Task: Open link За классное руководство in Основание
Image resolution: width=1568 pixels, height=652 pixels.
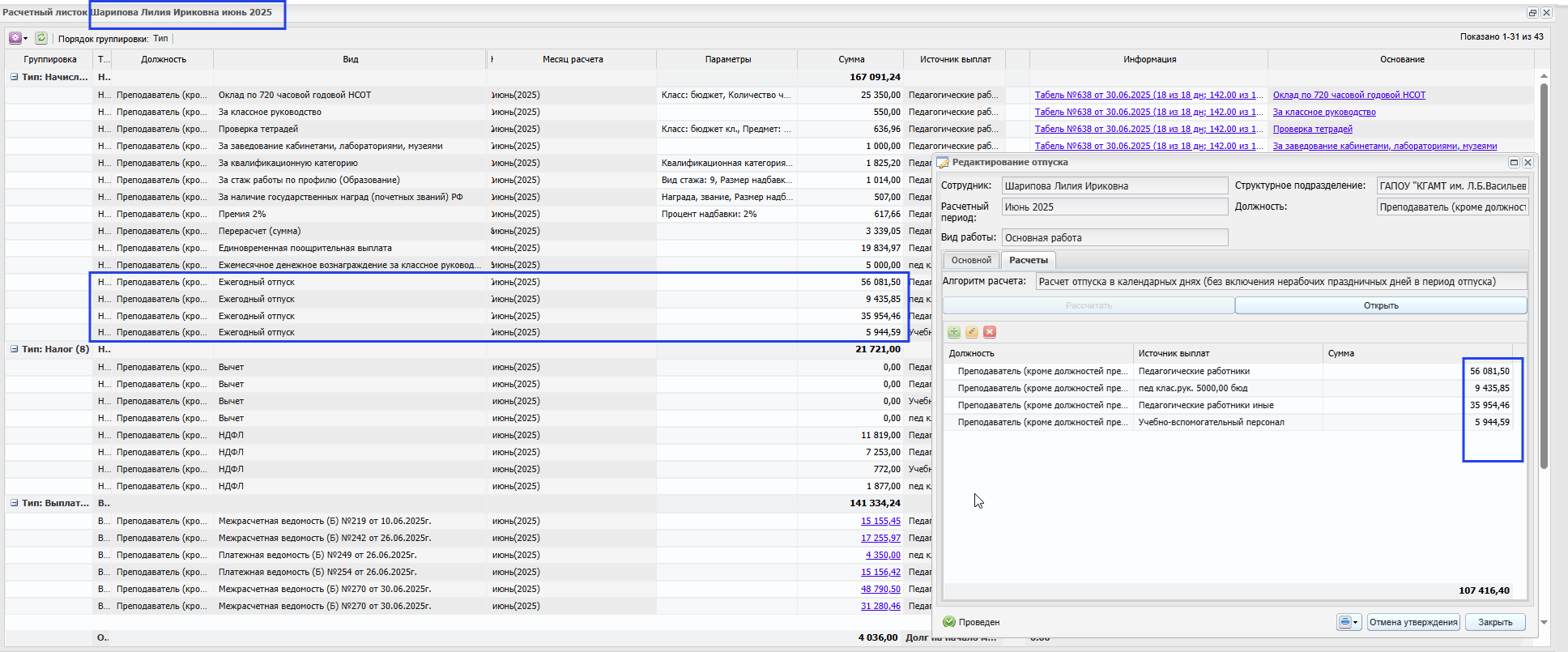Action: (x=1324, y=112)
